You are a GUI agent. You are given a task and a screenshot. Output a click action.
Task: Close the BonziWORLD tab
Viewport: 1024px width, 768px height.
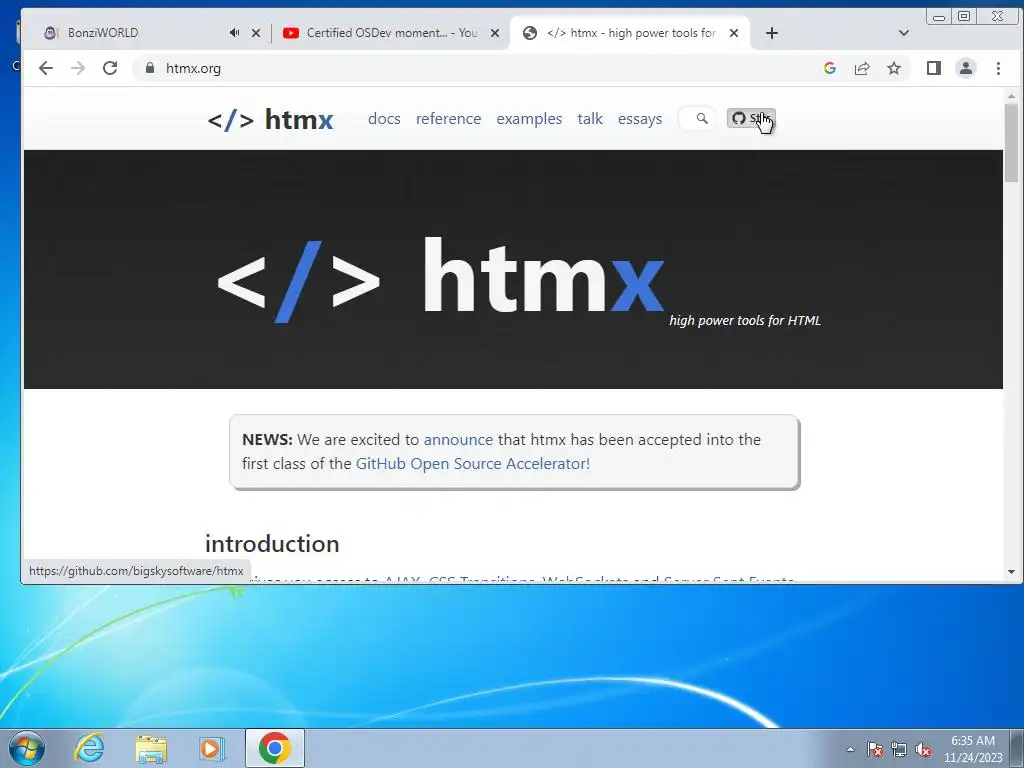256,33
